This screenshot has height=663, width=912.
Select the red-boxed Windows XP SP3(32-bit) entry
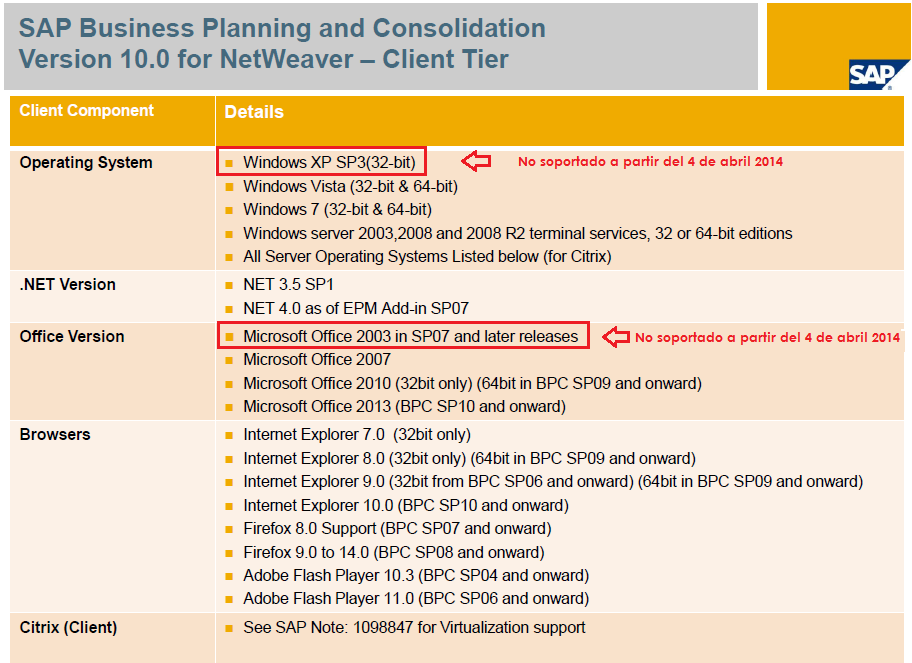click(320, 161)
